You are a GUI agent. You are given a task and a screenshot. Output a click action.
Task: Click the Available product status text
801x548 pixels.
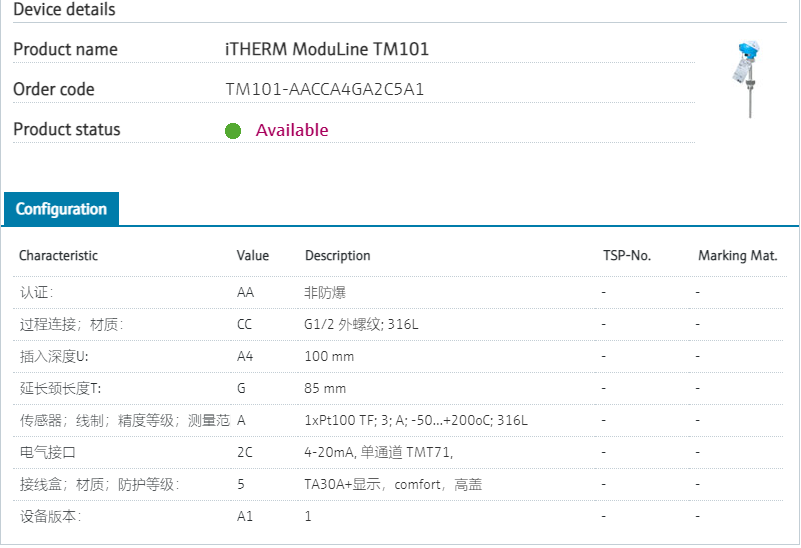[292, 130]
